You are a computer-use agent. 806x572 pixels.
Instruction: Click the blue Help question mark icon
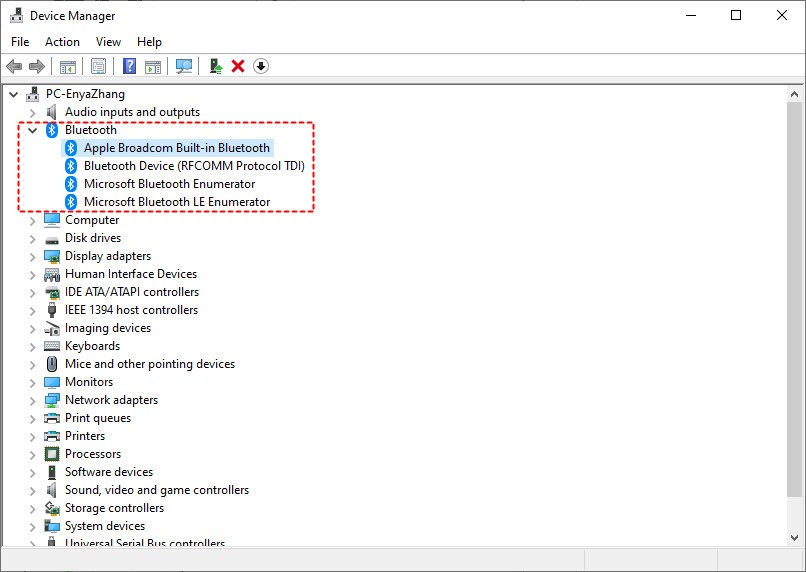[x=130, y=66]
